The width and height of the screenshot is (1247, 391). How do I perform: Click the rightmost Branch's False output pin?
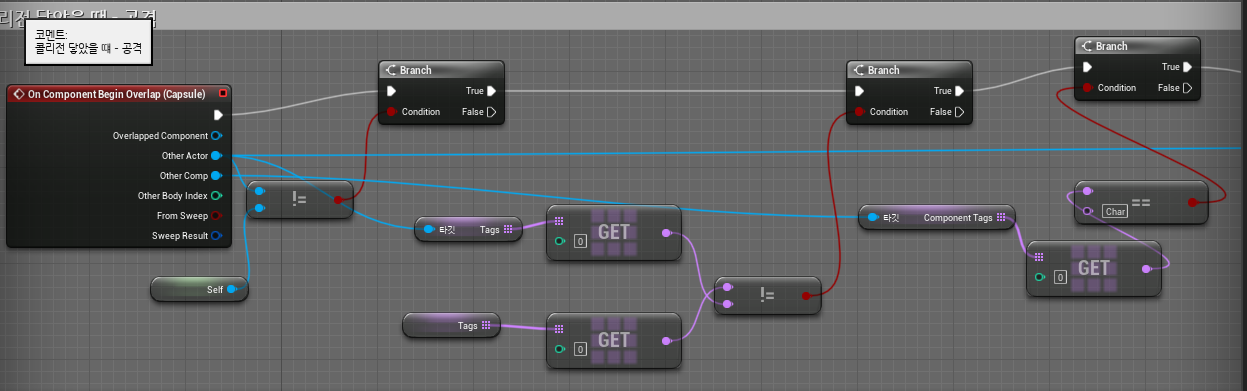click(1188, 88)
